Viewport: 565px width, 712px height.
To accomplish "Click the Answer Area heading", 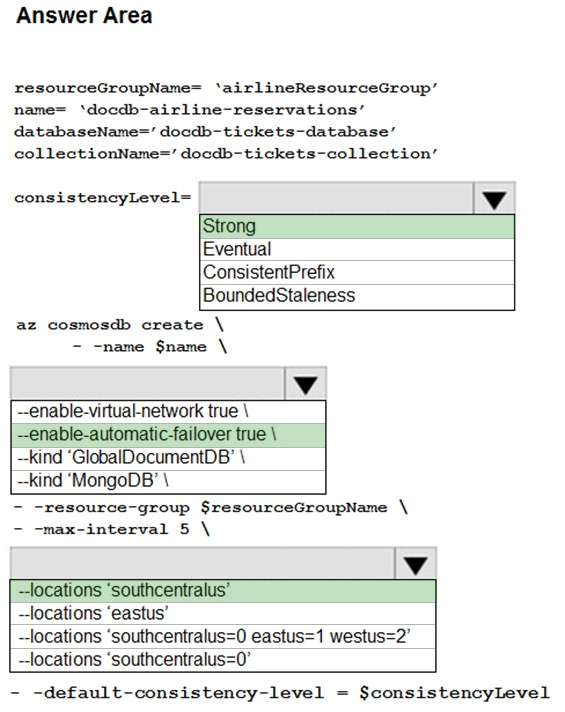I will coord(84,15).
